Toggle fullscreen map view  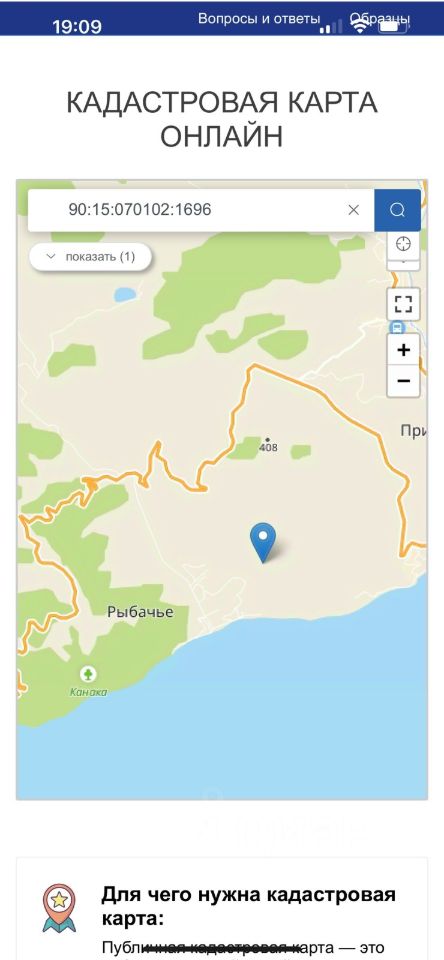coord(403,304)
